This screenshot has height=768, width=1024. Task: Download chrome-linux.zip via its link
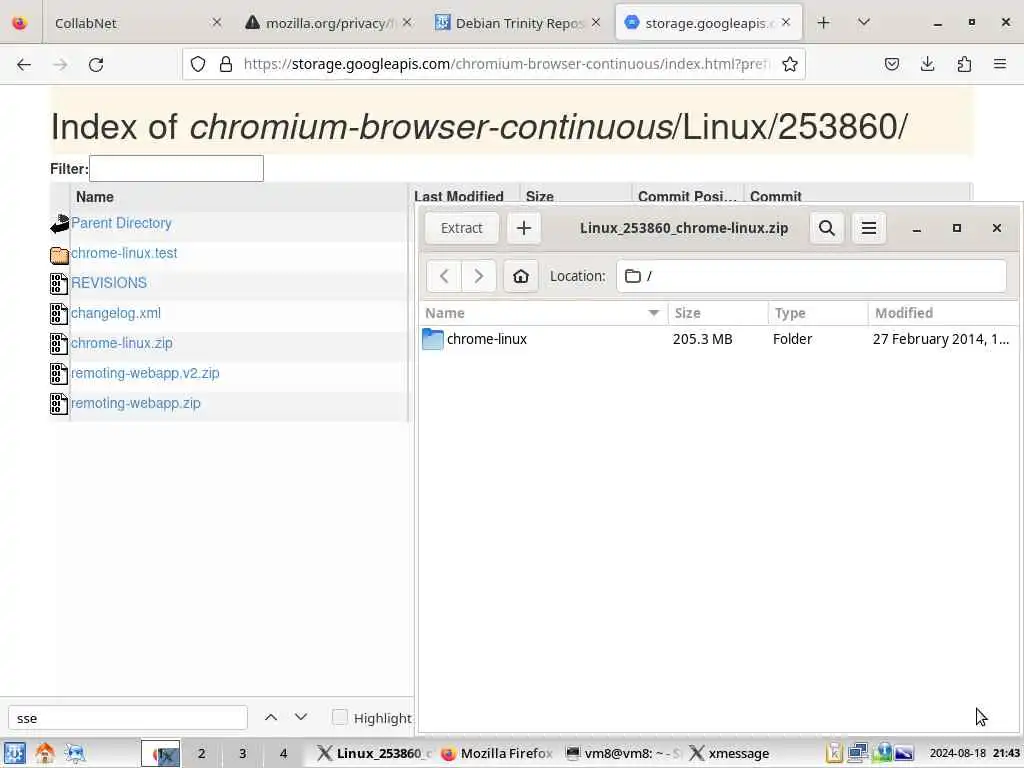(122, 344)
